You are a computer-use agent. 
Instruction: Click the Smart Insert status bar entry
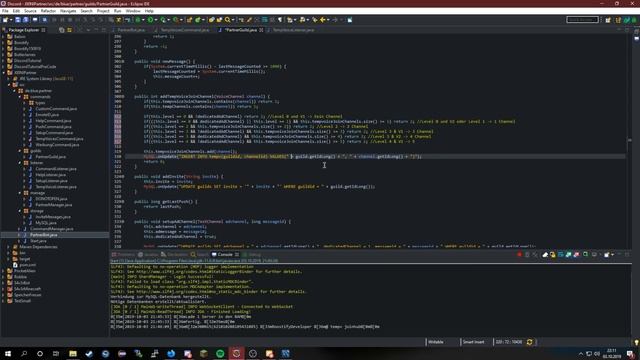[473, 342]
